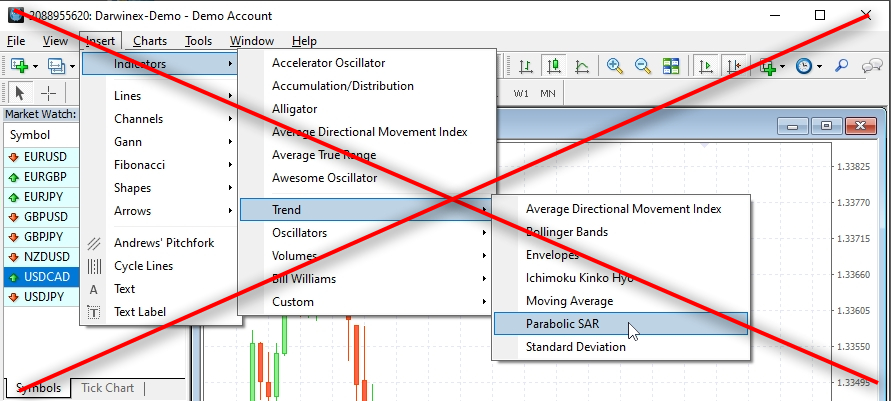Image resolution: width=891 pixels, height=401 pixels.
Task: Click the Zoom Out magnifier icon
Action: pyautogui.click(x=643, y=66)
